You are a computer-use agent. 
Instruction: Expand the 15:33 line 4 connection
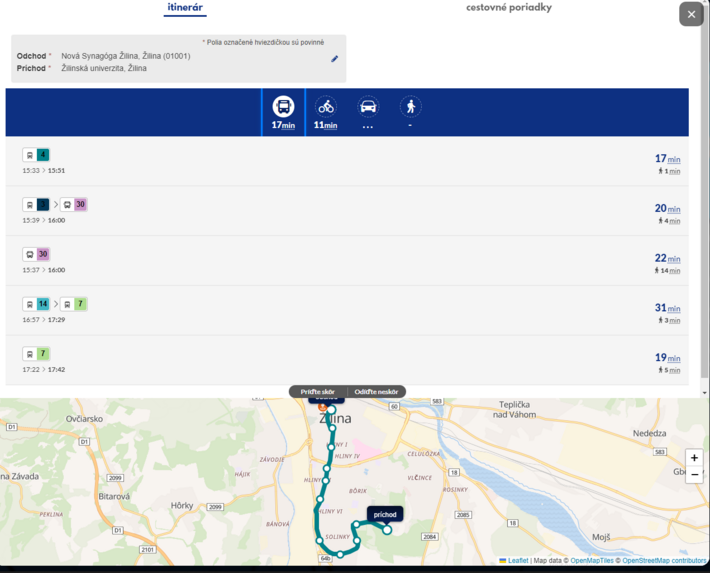point(350,161)
